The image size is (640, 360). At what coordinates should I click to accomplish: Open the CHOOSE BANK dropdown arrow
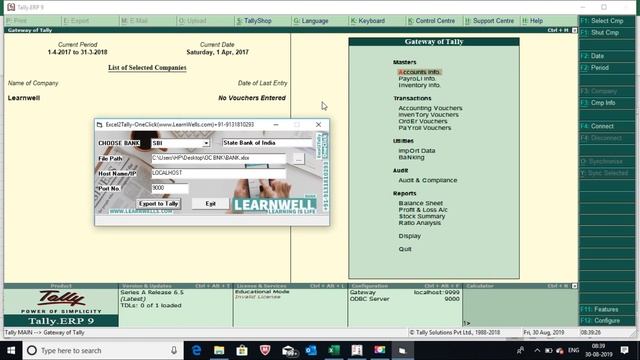pyautogui.click(x=206, y=143)
